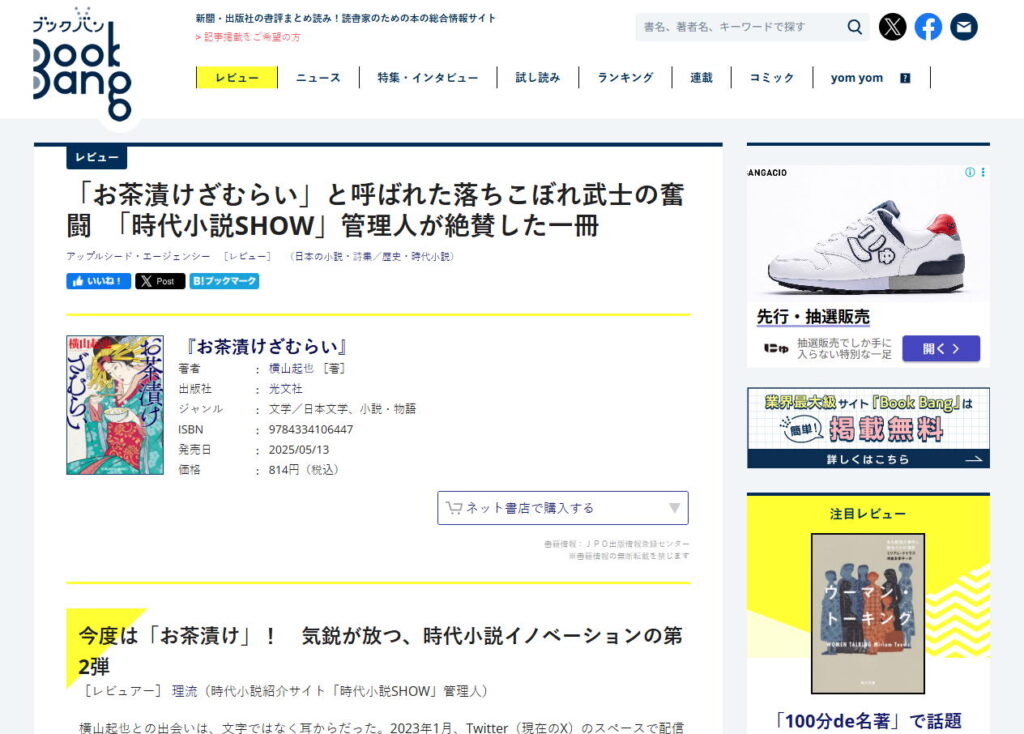Click アップルシード・エージェンシー link
1024x734 pixels.
pyautogui.click(x=138, y=257)
